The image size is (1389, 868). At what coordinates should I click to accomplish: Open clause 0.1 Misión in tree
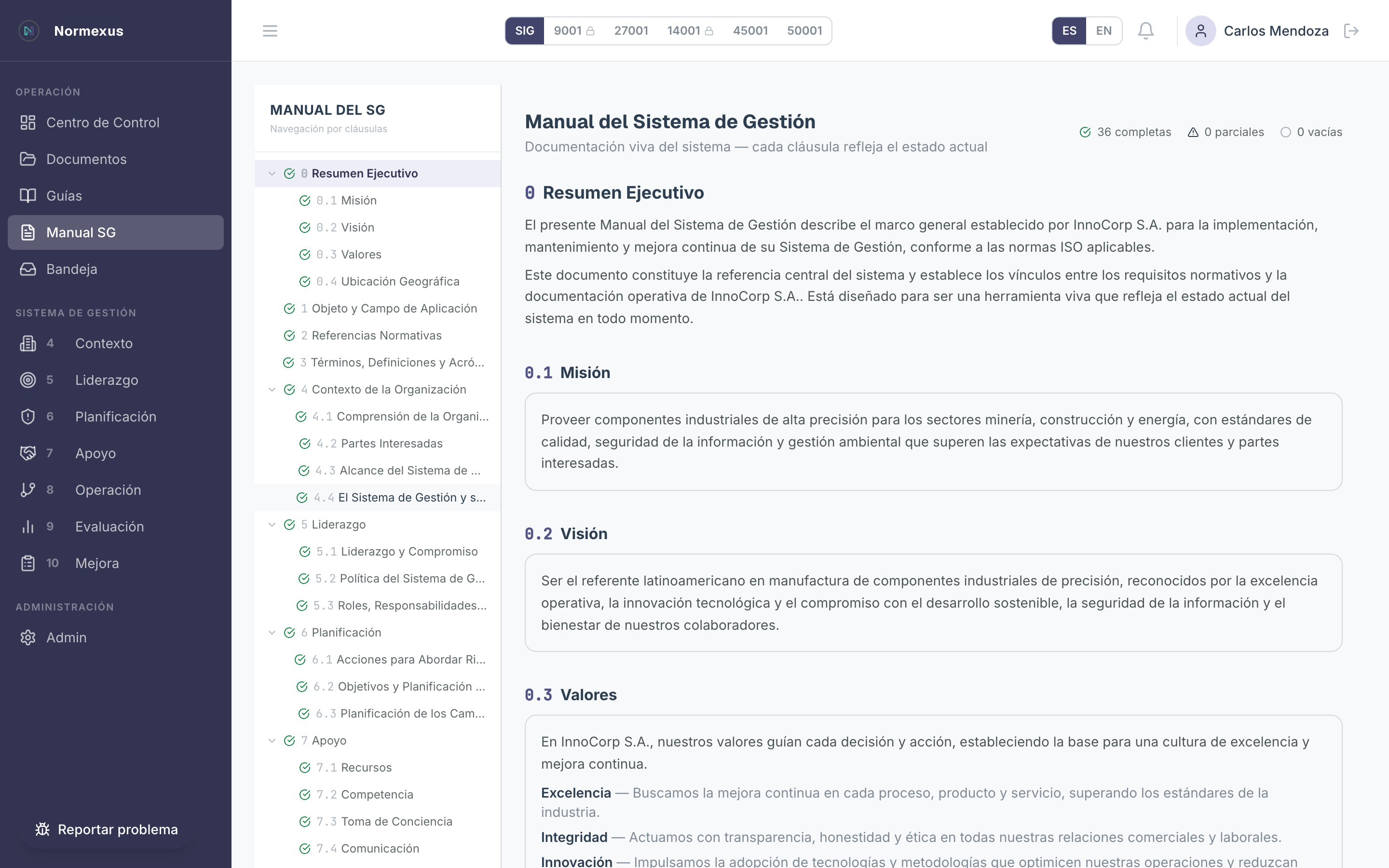tap(378, 200)
